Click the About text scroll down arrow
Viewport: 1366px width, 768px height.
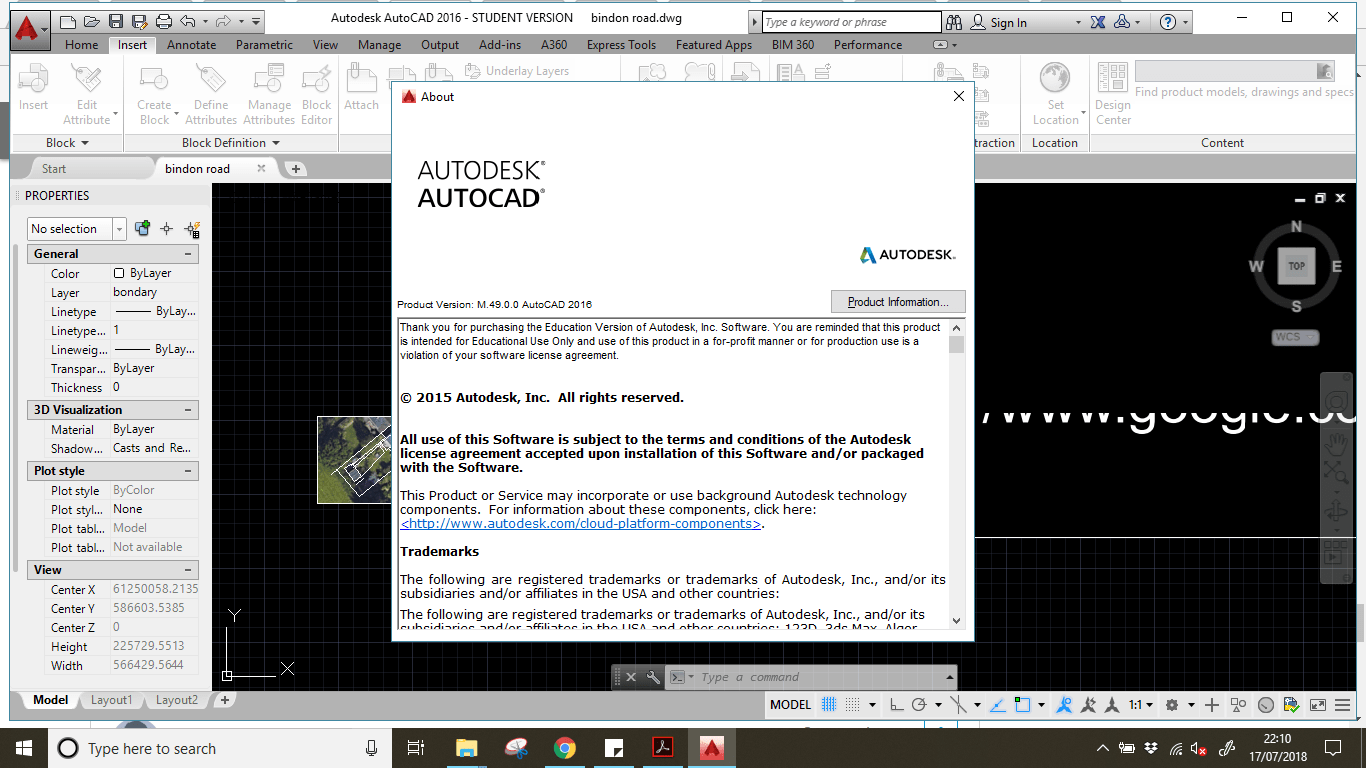tap(957, 620)
